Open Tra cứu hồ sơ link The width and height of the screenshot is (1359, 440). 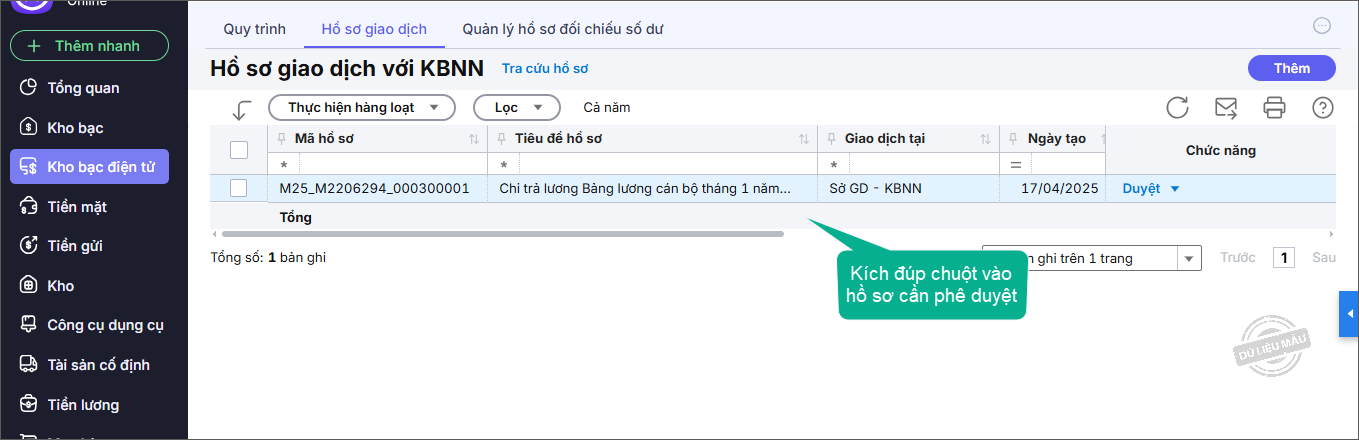tap(545, 69)
